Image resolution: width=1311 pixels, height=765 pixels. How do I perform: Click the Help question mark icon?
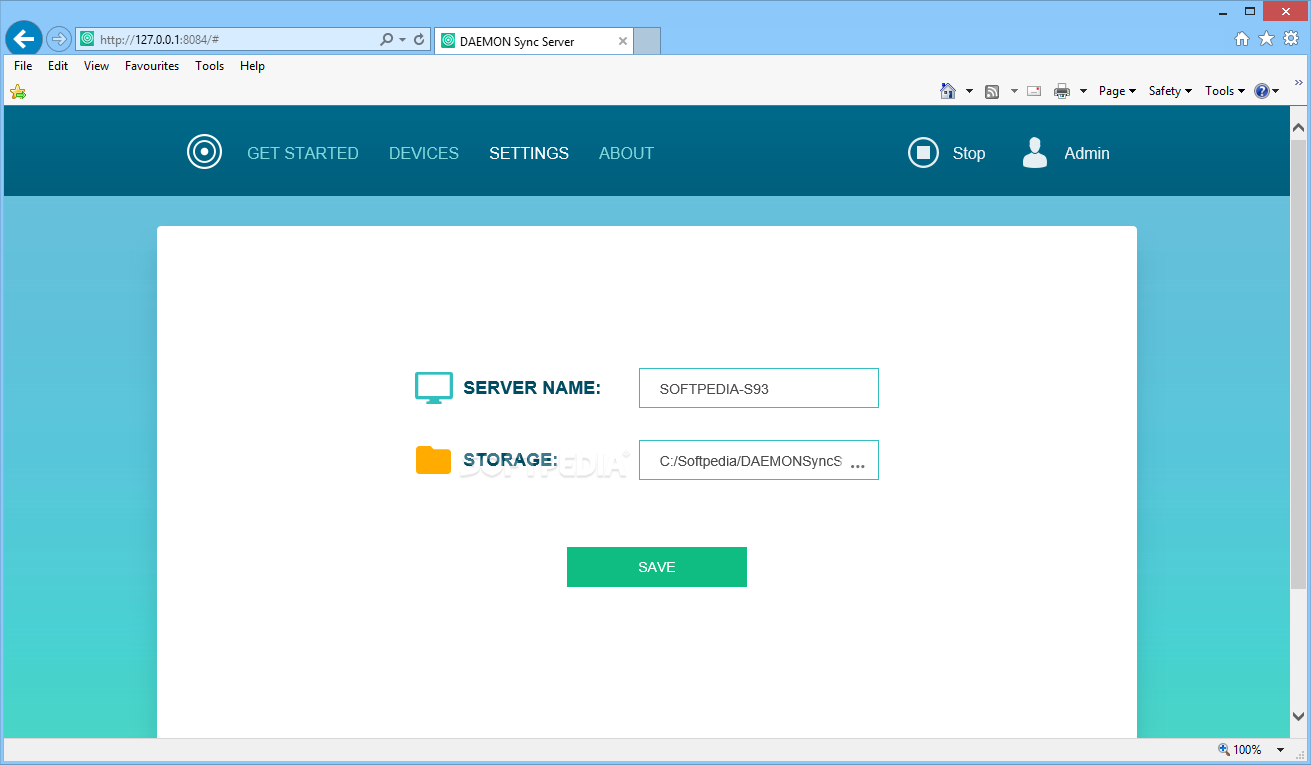click(x=1262, y=91)
